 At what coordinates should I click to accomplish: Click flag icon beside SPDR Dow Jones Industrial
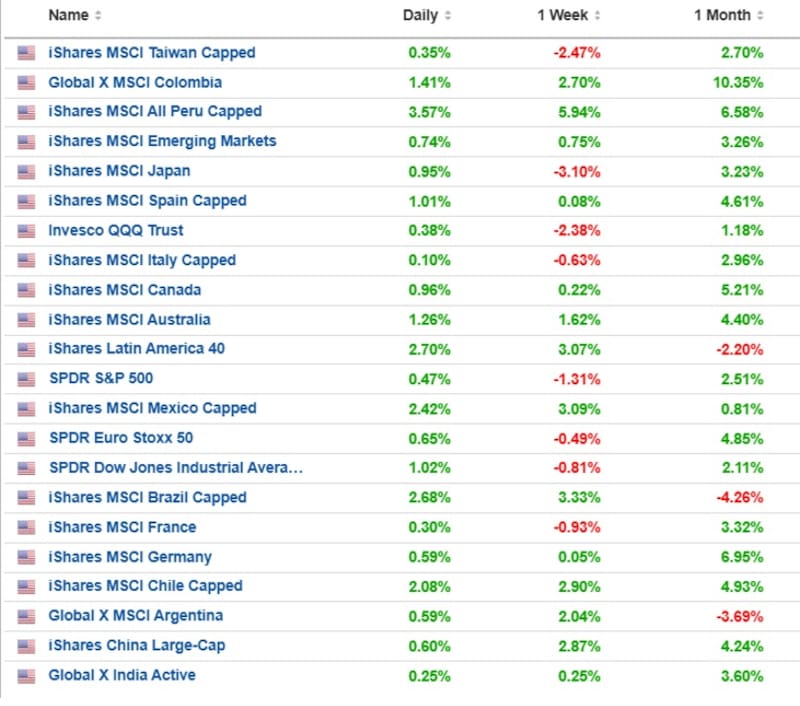tap(26, 468)
